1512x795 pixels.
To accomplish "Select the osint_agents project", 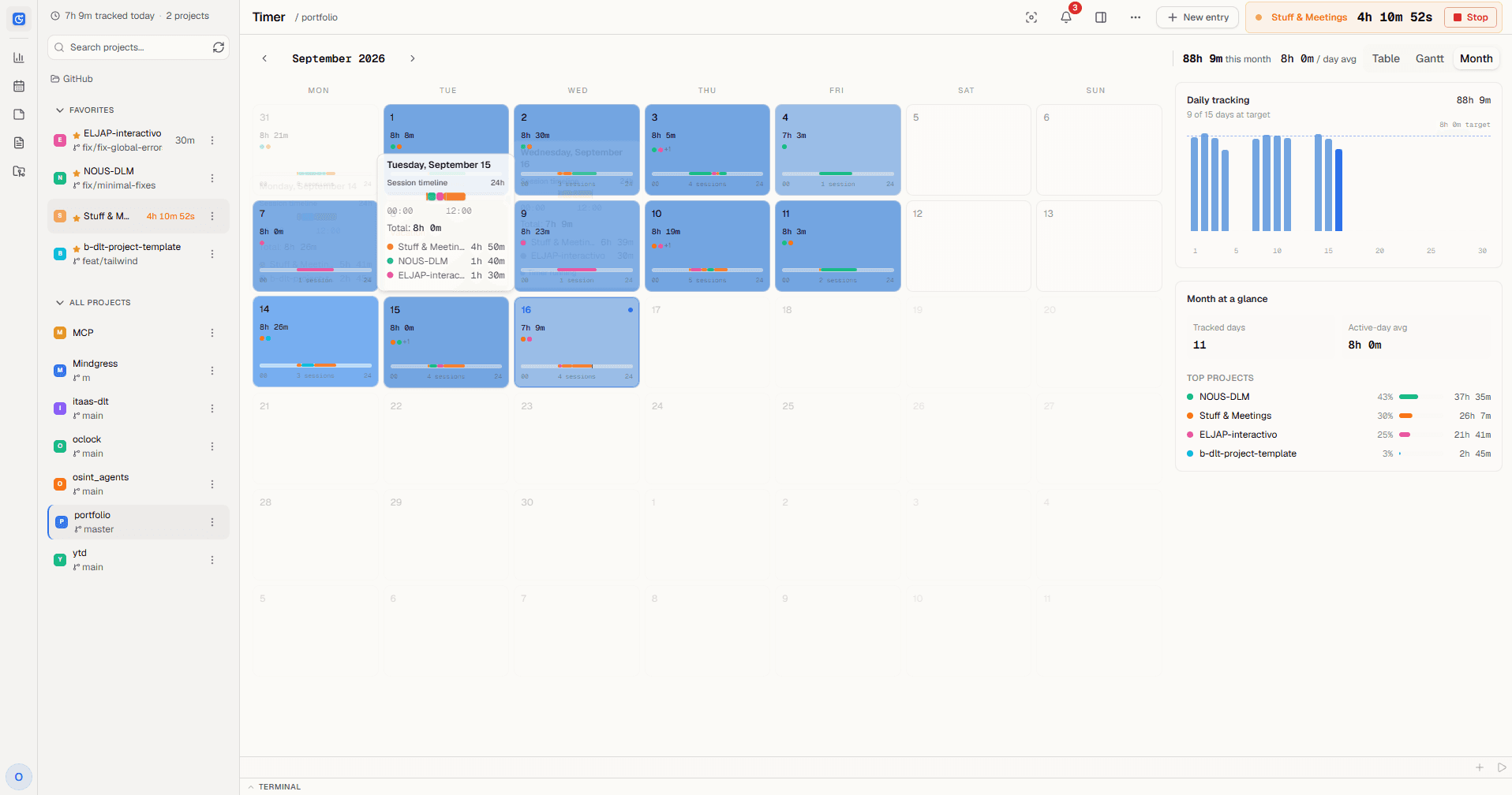I will click(139, 484).
